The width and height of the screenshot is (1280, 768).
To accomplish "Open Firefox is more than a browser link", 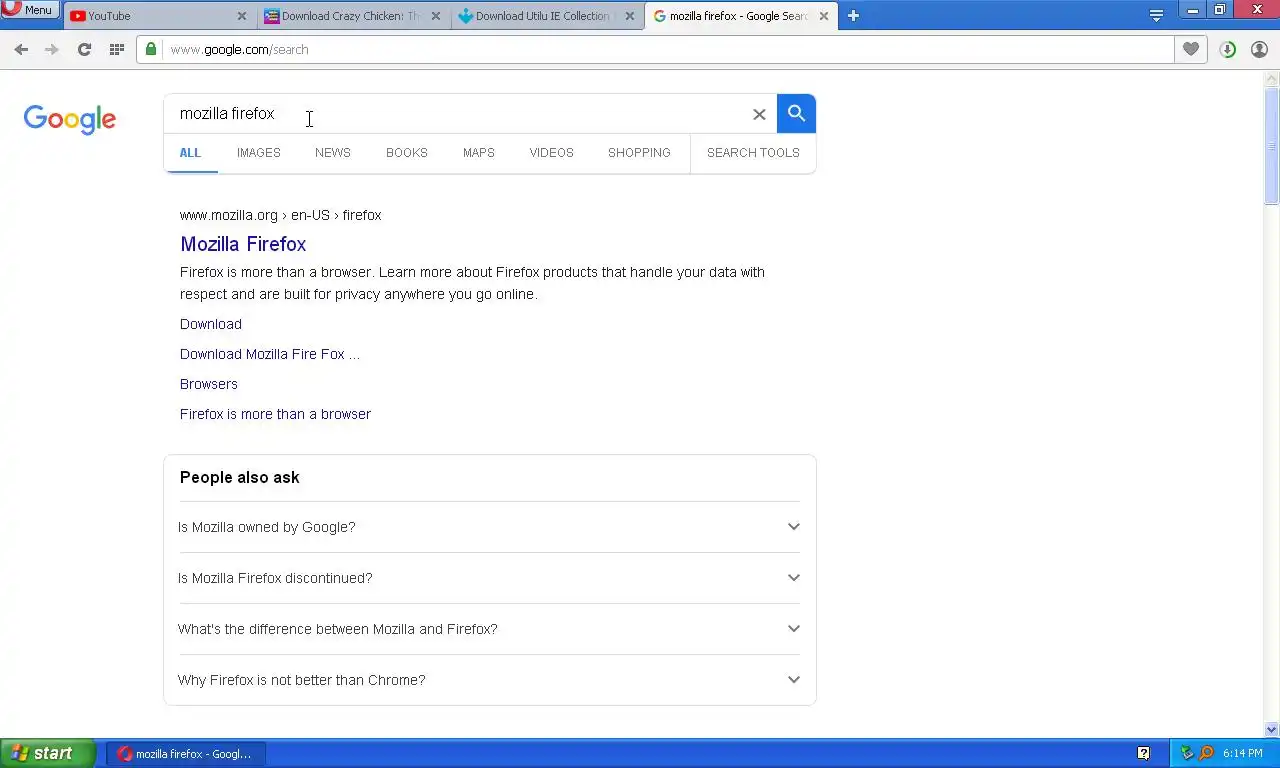I will 275,414.
